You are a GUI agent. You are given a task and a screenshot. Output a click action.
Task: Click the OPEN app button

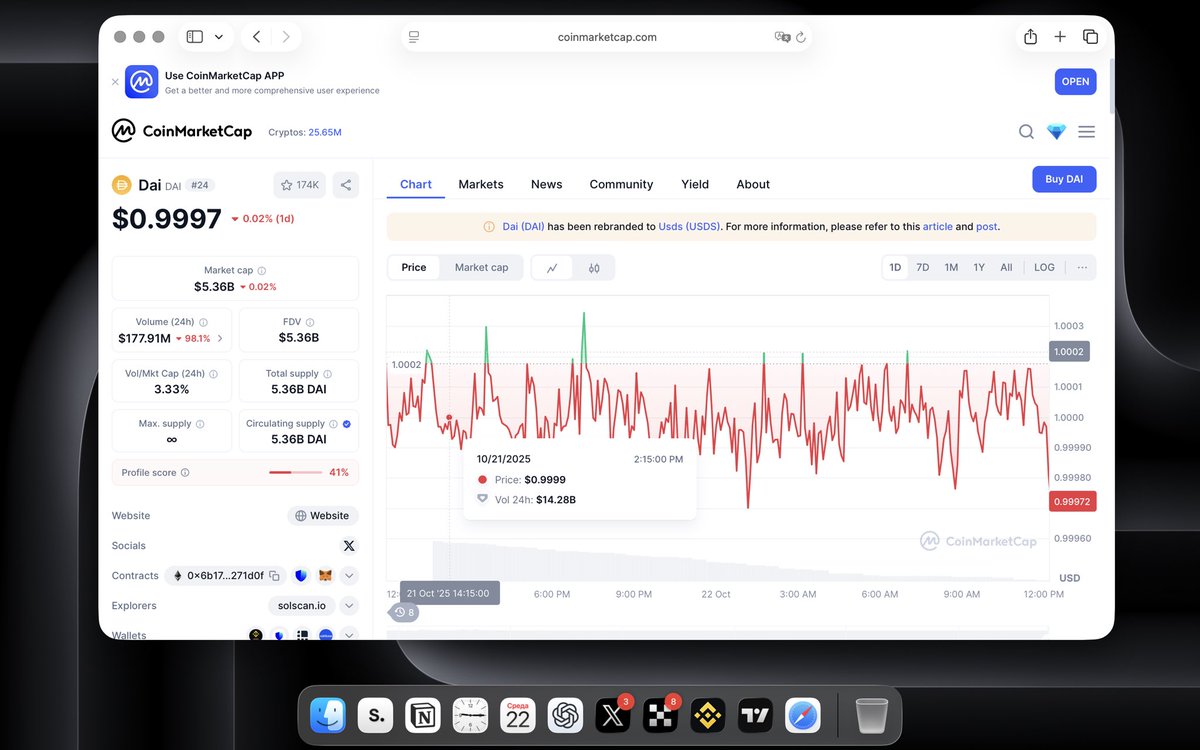pyautogui.click(x=1075, y=82)
